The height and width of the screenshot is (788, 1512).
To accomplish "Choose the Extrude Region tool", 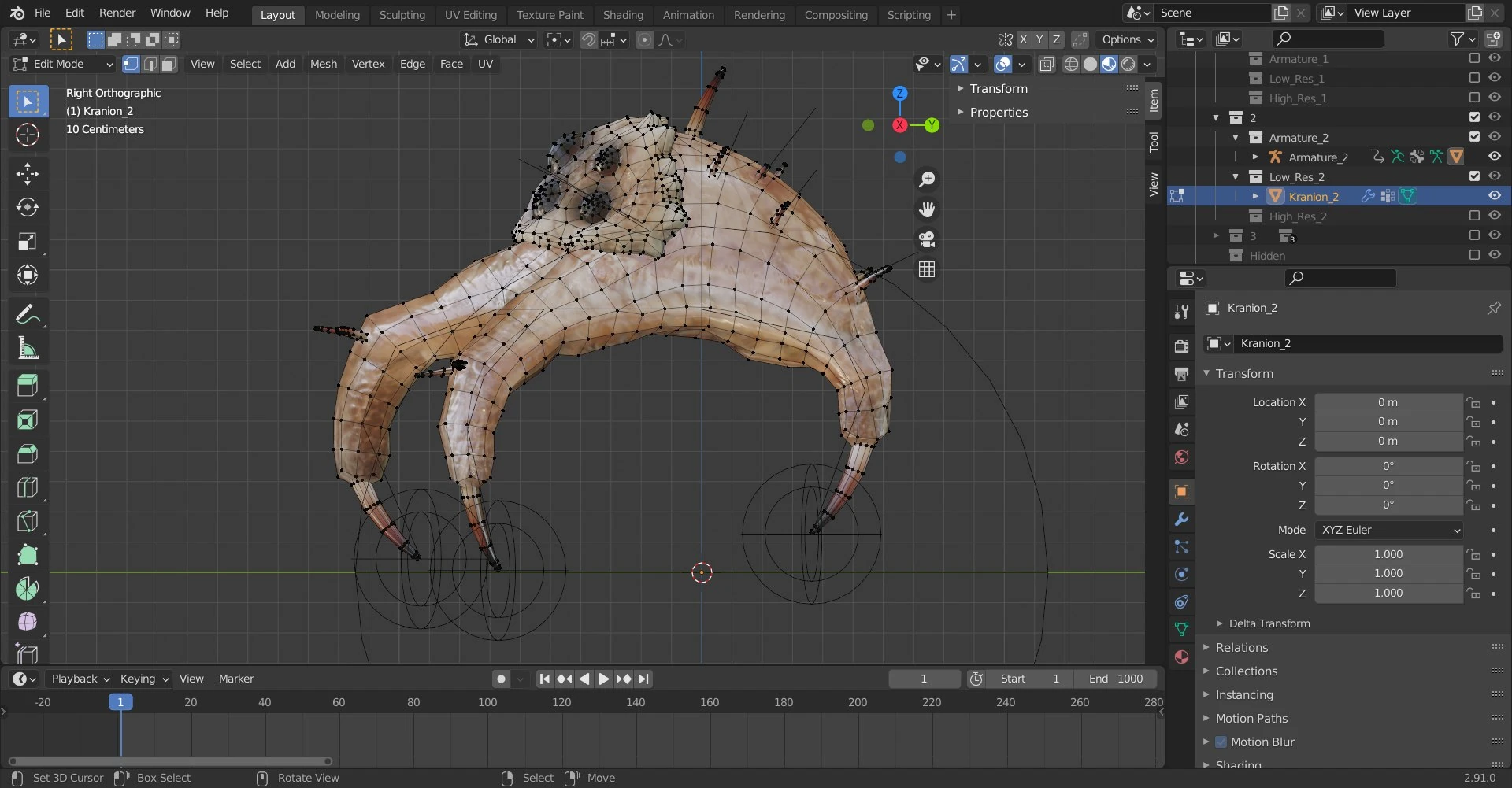I will [x=28, y=385].
